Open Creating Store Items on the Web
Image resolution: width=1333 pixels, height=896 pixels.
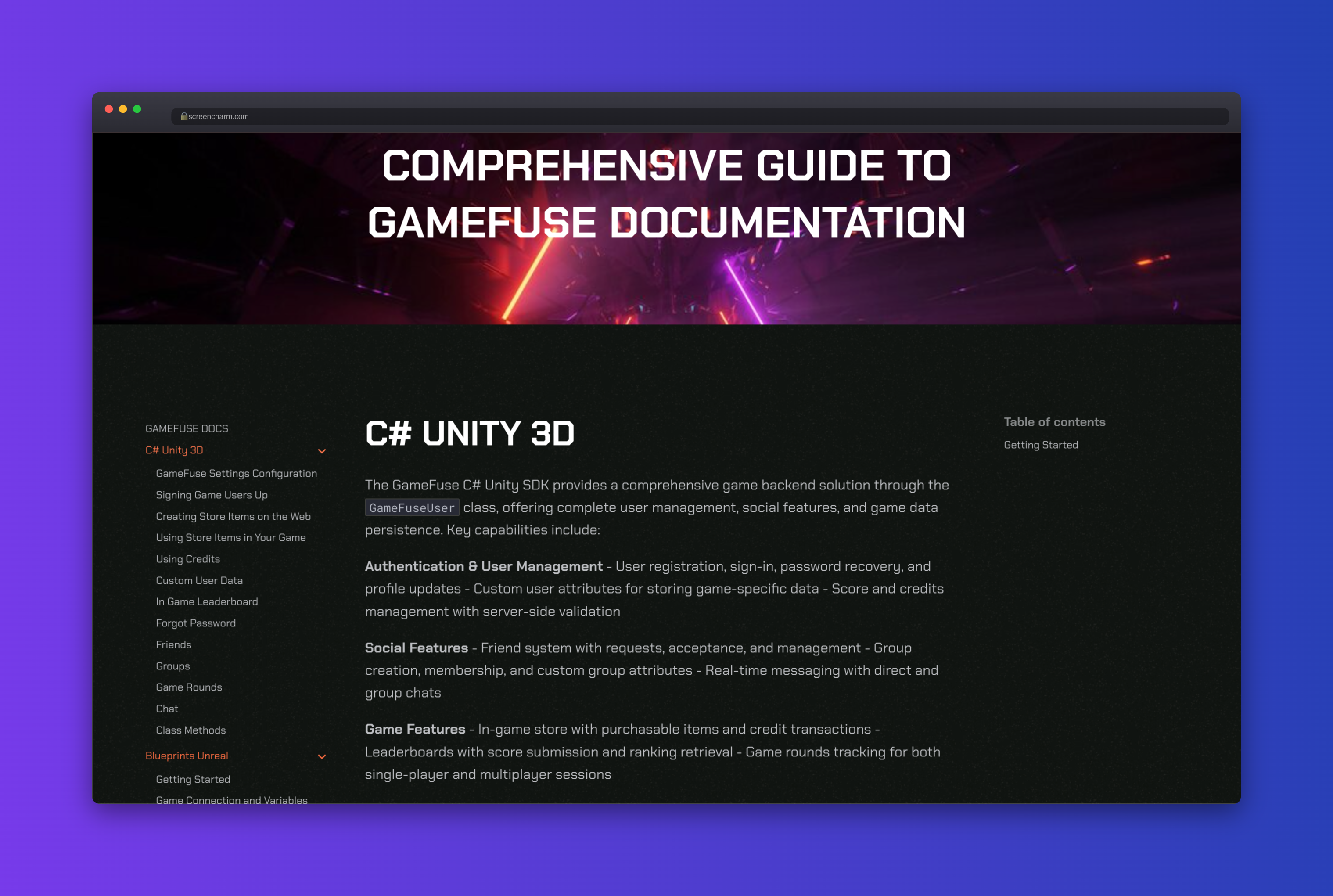click(x=233, y=516)
